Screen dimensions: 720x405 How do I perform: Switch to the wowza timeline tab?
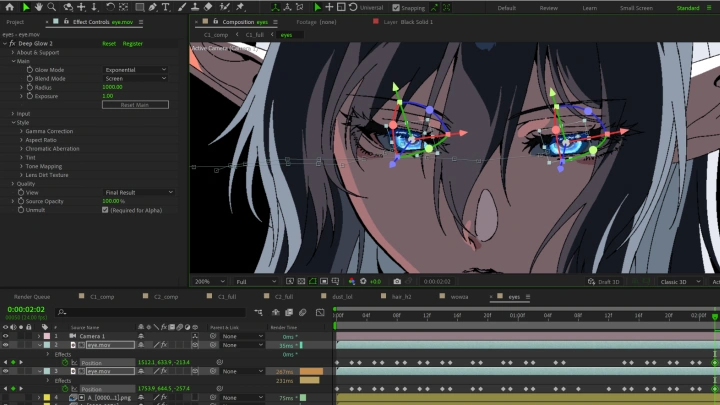pos(459,297)
